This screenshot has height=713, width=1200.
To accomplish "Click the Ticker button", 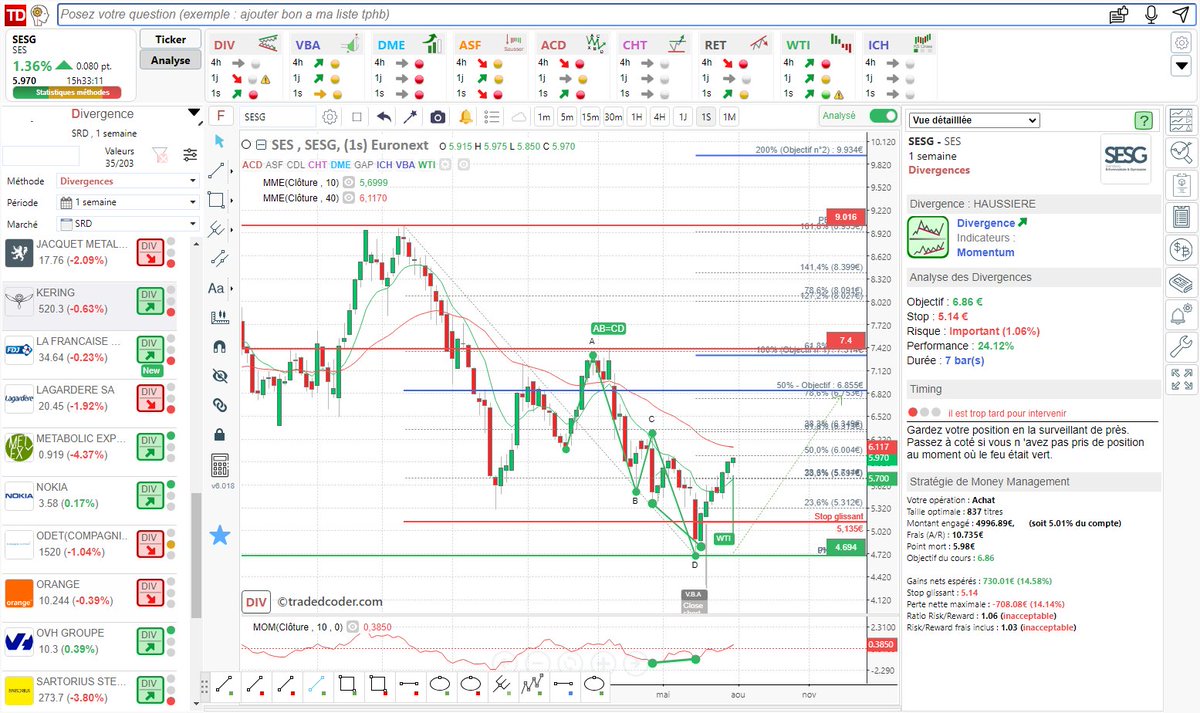I will 170,39.
